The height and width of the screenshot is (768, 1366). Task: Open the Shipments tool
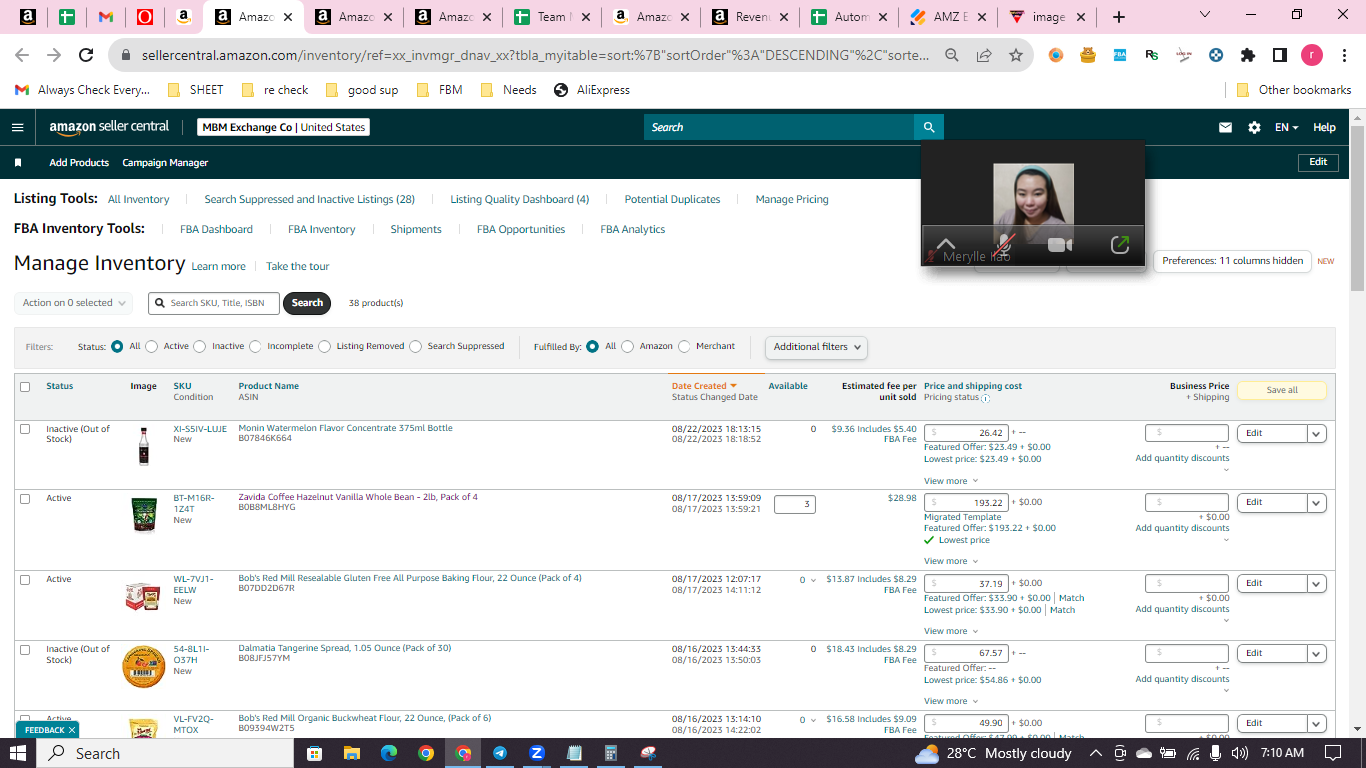(x=416, y=229)
